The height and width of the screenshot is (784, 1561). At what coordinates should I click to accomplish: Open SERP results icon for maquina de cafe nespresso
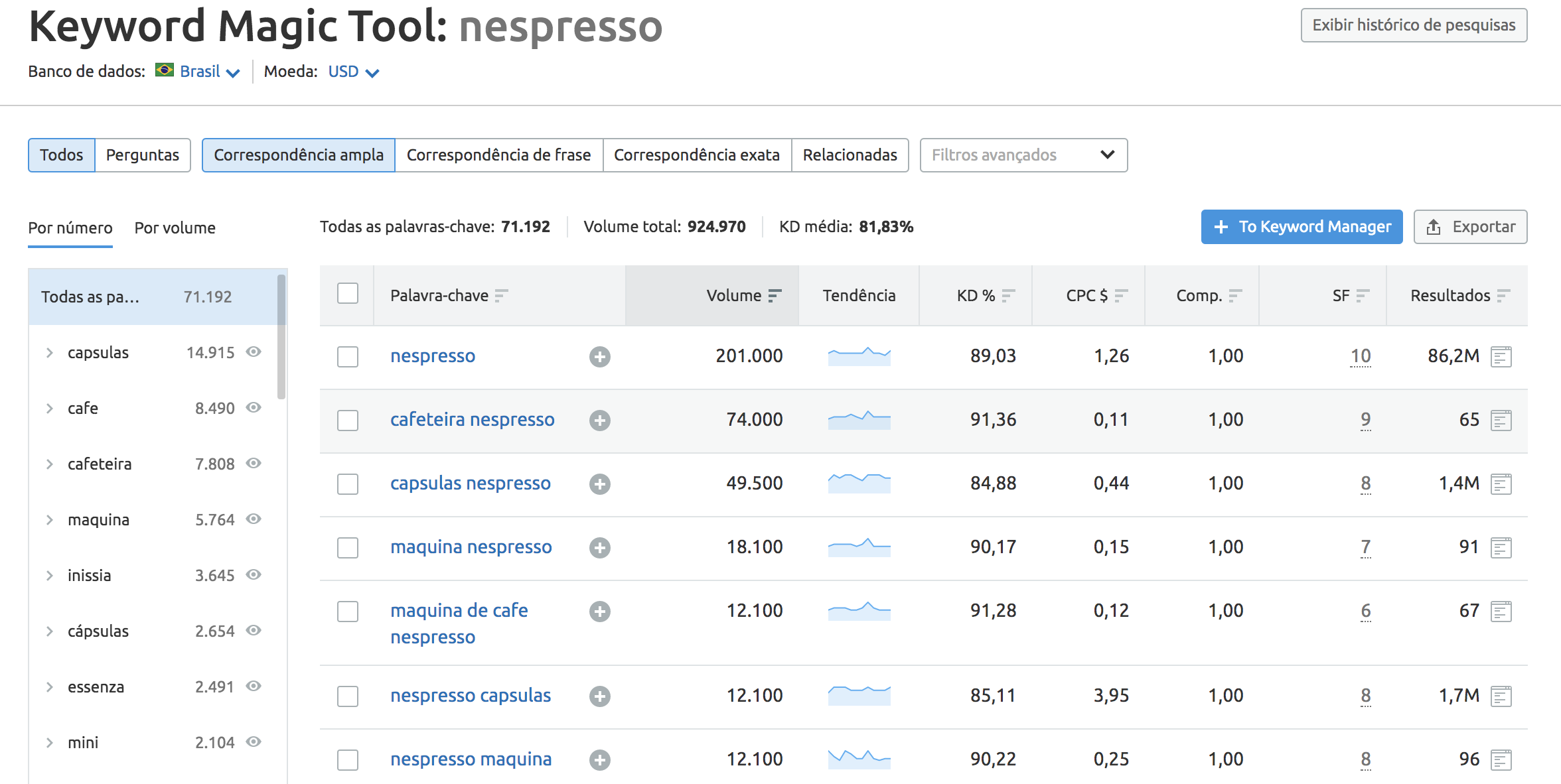1501,612
